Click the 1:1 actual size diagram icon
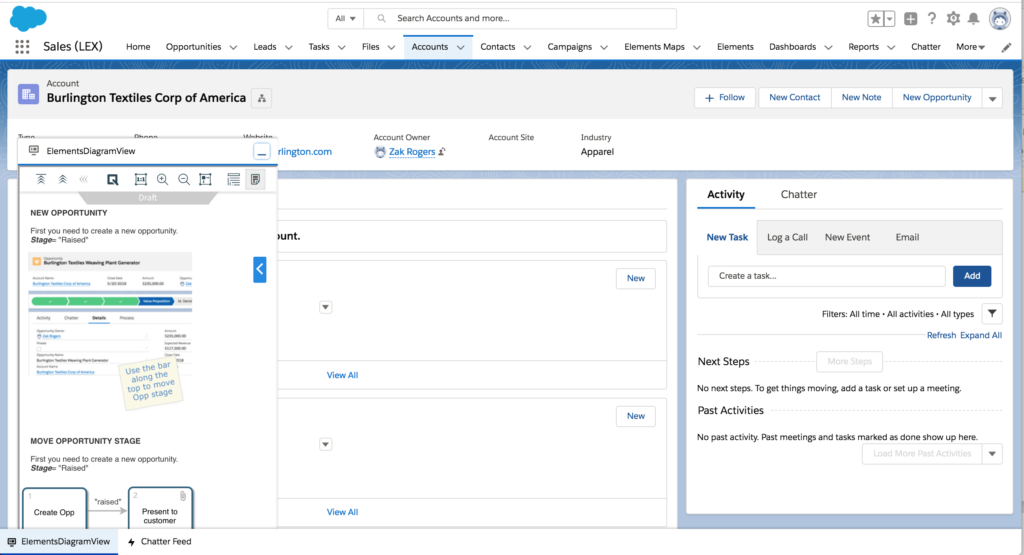This screenshot has width=1024, height=555. tap(141, 179)
